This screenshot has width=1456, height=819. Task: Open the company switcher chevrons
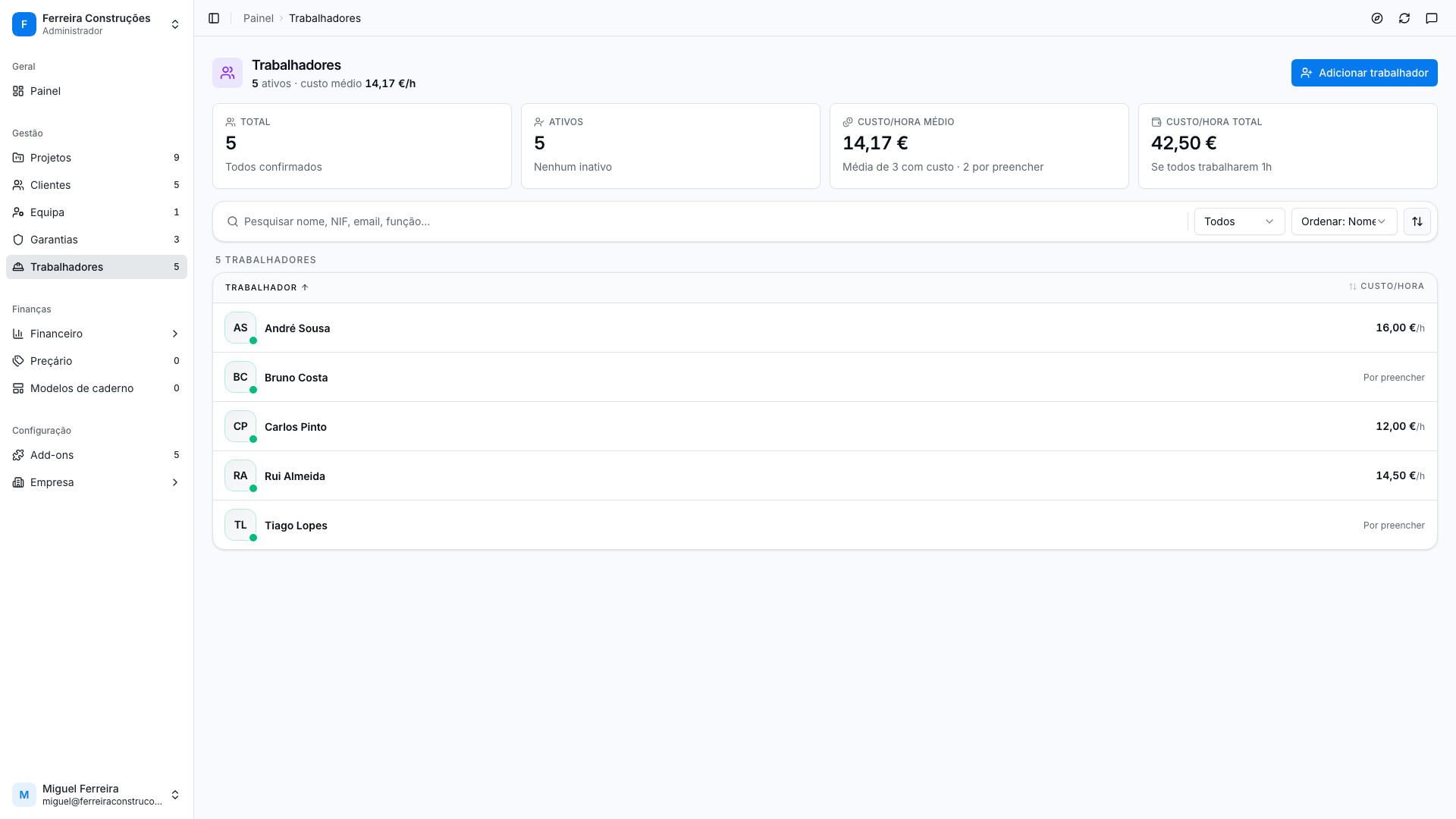[175, 24]
